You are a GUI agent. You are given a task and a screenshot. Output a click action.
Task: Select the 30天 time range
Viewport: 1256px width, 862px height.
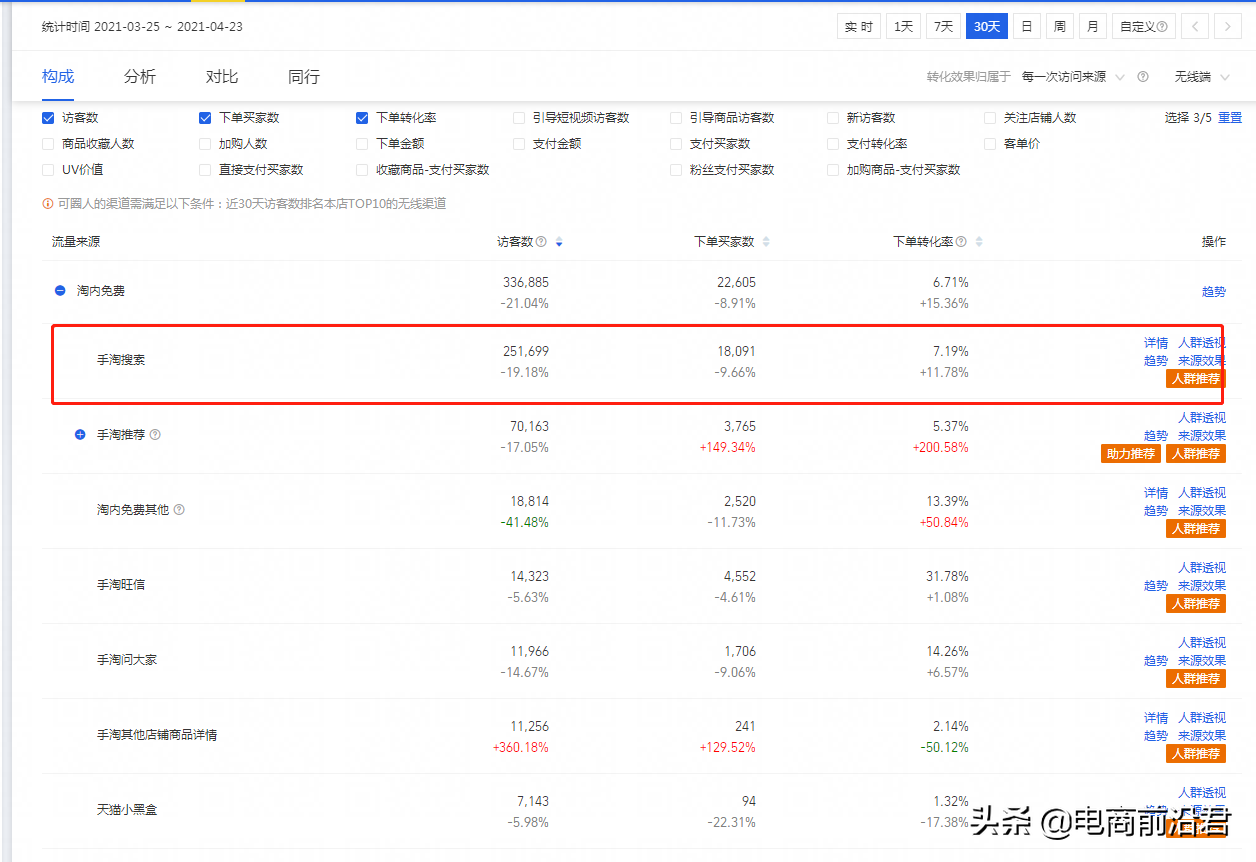pyautogui.click(x=987, y=27)
